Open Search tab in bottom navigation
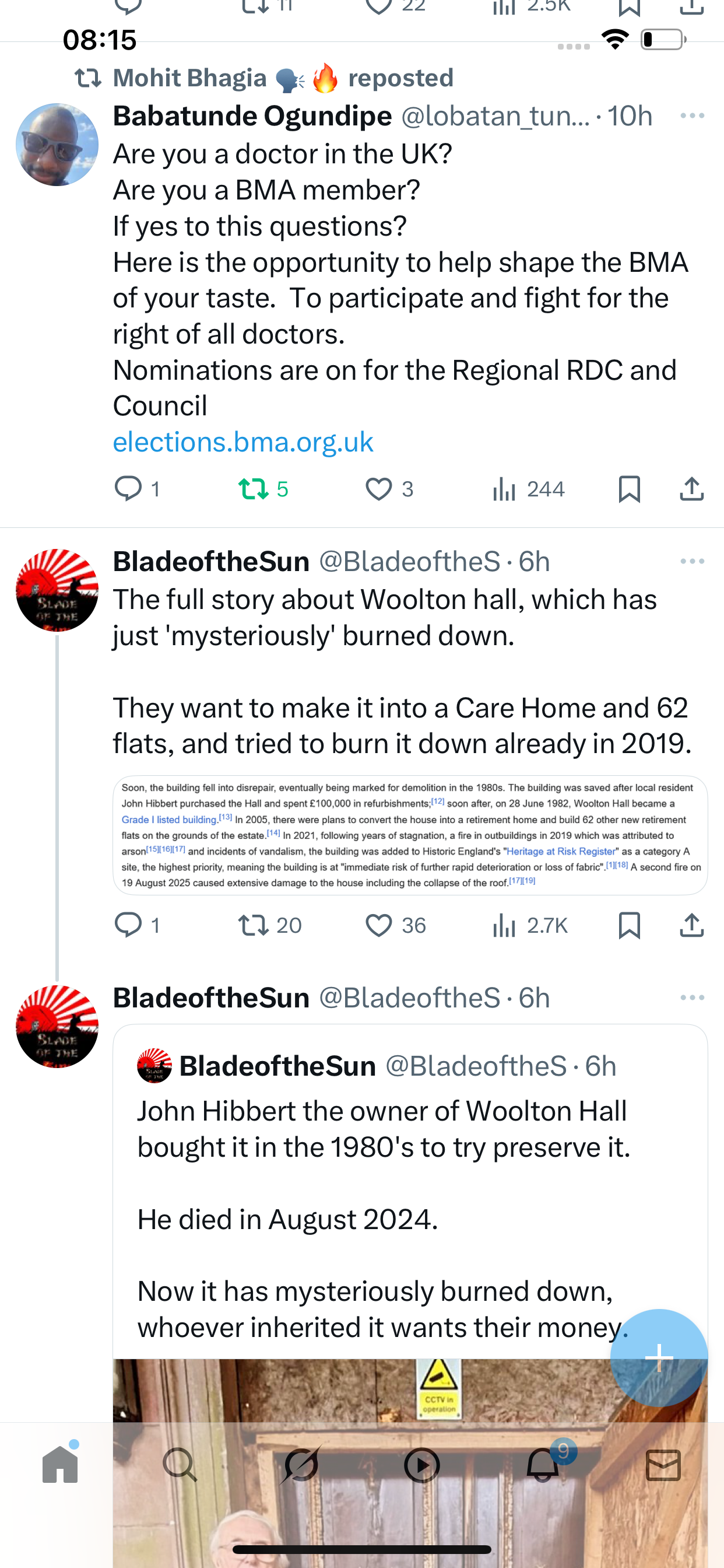The image size is (724, 1568). [x=180, y=1465]
